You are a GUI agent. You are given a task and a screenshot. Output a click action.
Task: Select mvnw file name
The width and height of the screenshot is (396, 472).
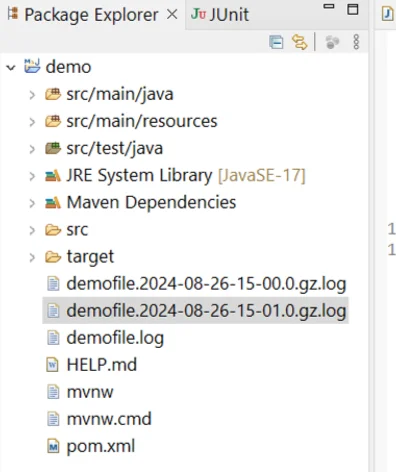(x=90, y=392)
